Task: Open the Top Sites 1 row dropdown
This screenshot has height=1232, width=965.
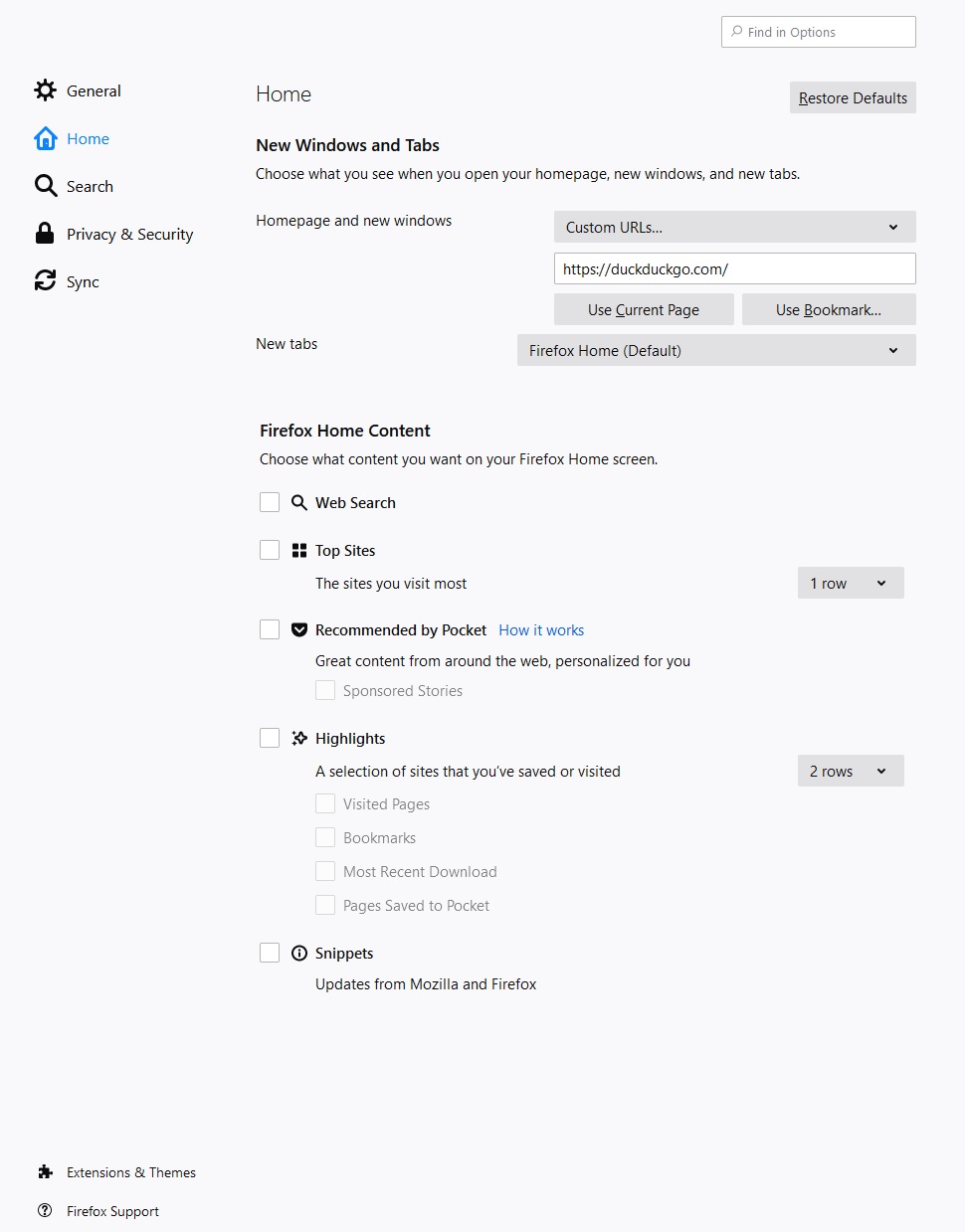Action: pos(850,583)
